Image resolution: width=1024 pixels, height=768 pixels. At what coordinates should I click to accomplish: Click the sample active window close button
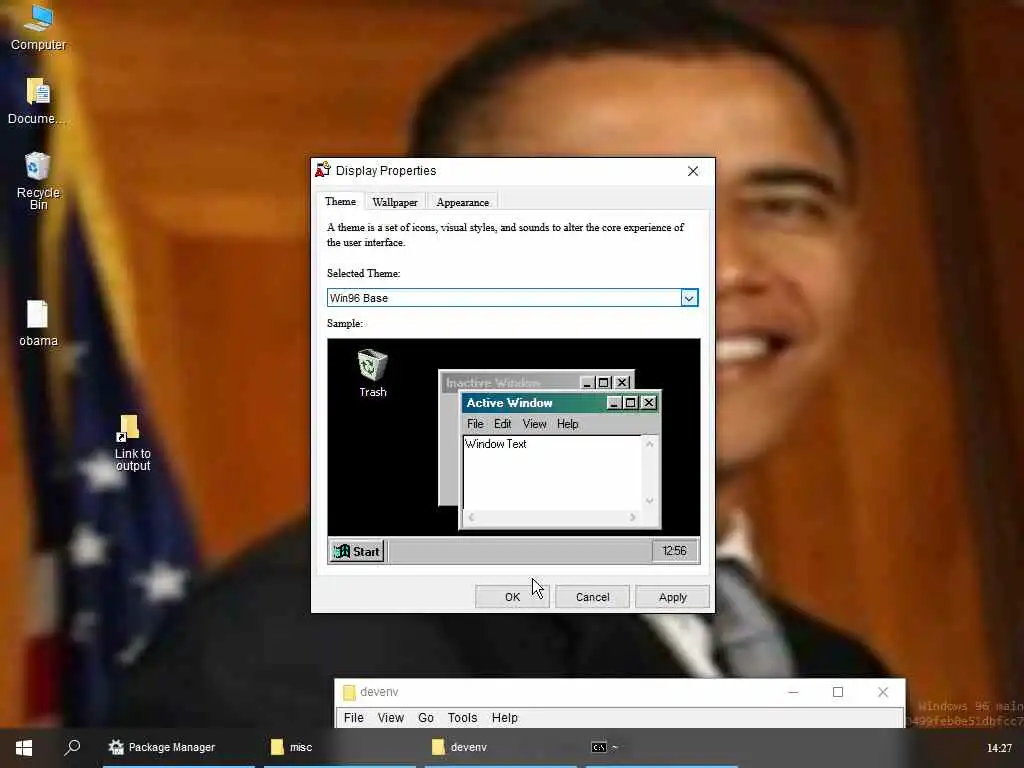[648, 403]
